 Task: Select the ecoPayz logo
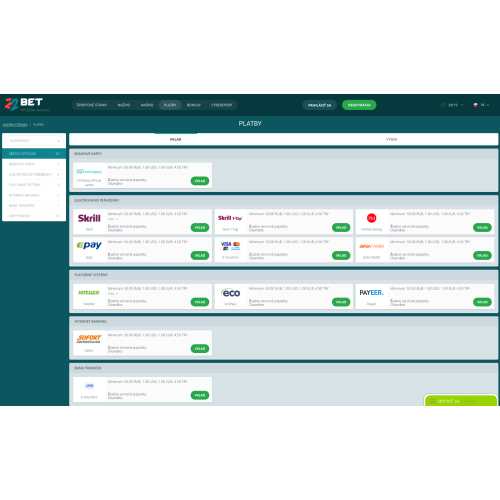[x=230, y=293]
